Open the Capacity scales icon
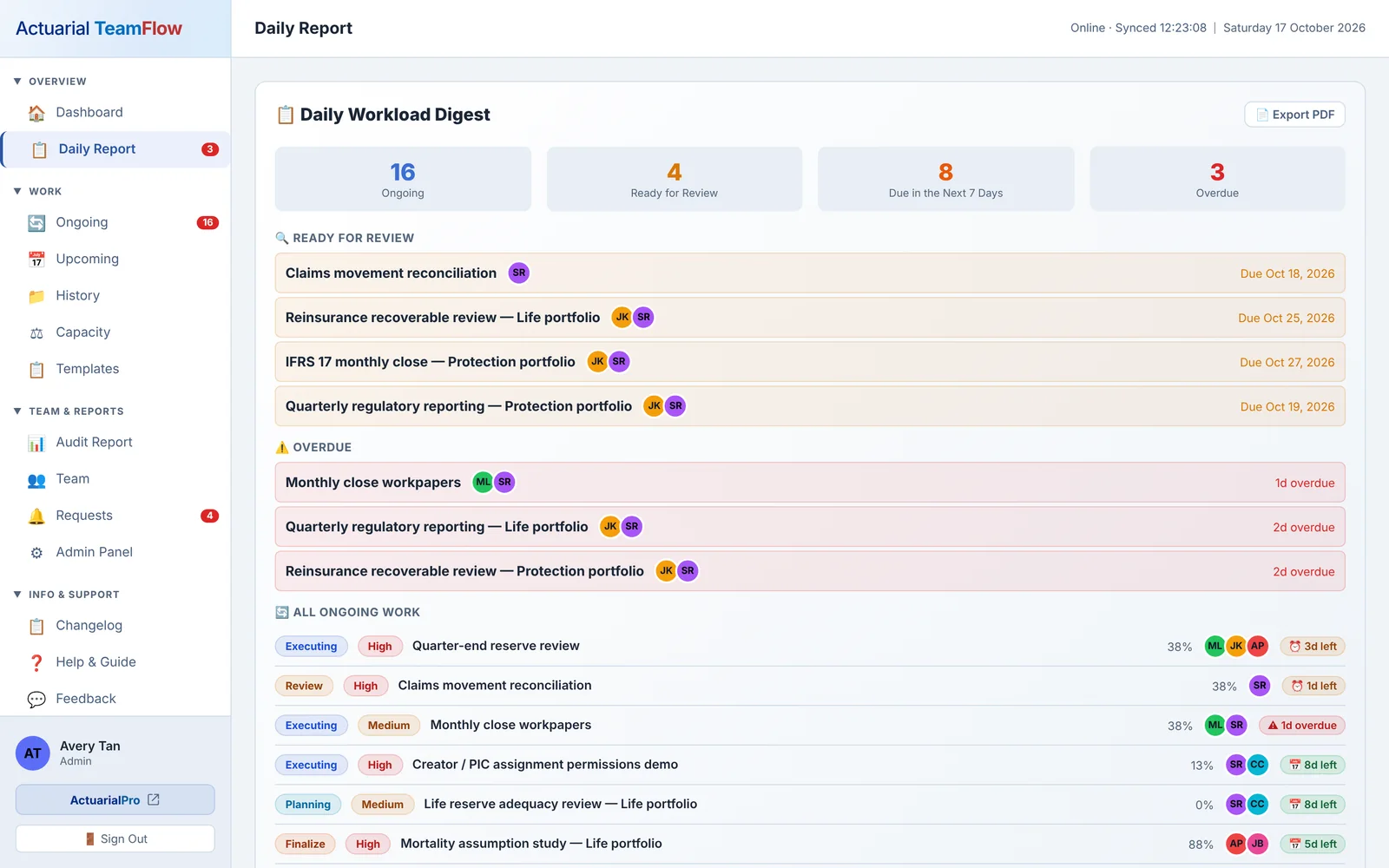This screenshot has width=1389, height=868. (36, 332)
